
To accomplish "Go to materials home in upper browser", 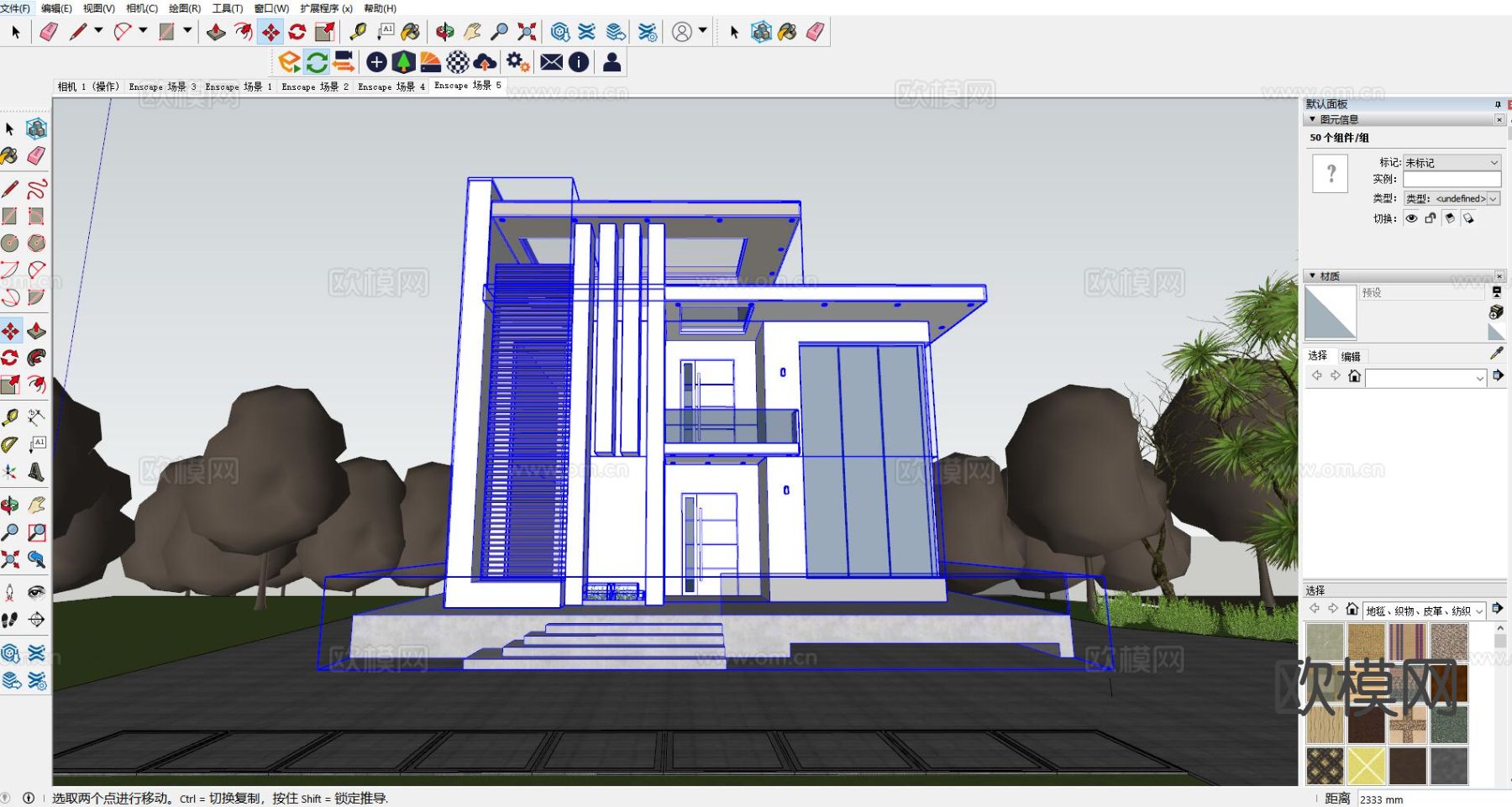I will point(1353,375).
